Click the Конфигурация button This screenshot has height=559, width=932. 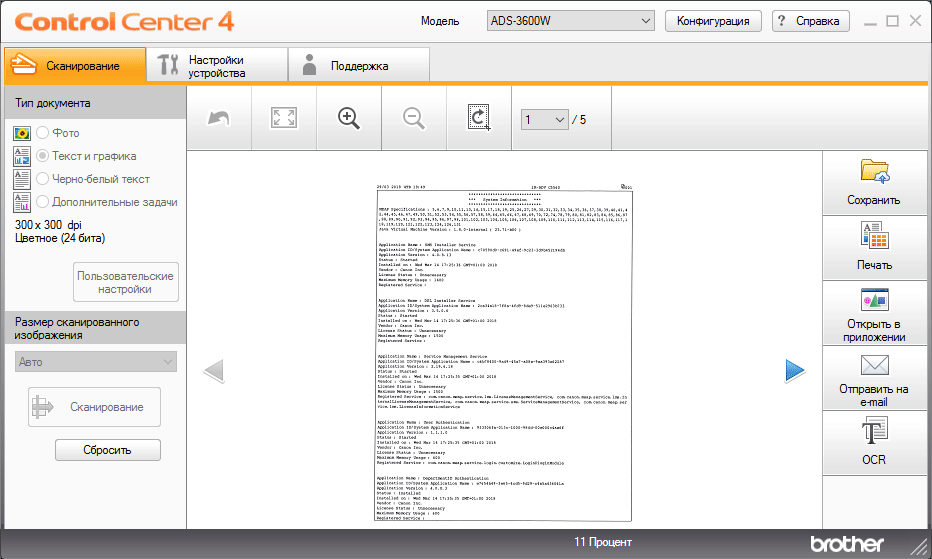713,21
